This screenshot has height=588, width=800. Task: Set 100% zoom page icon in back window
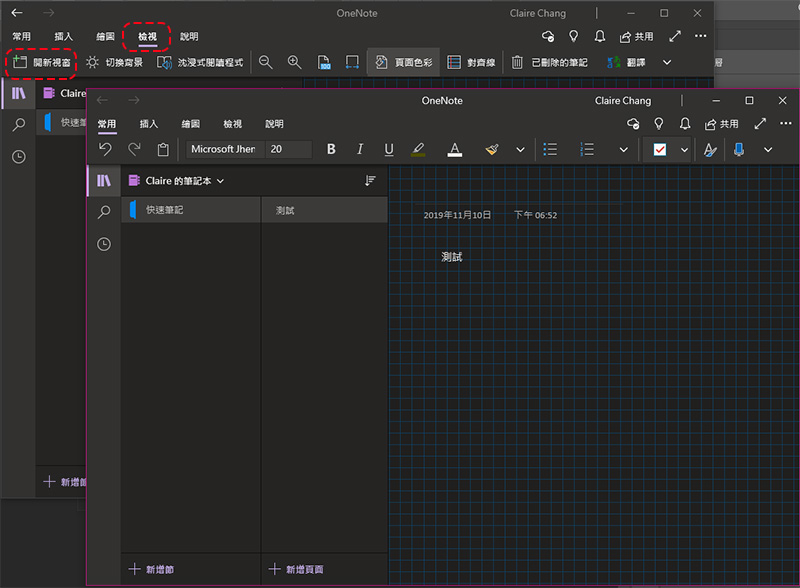(x=323, y=62)
